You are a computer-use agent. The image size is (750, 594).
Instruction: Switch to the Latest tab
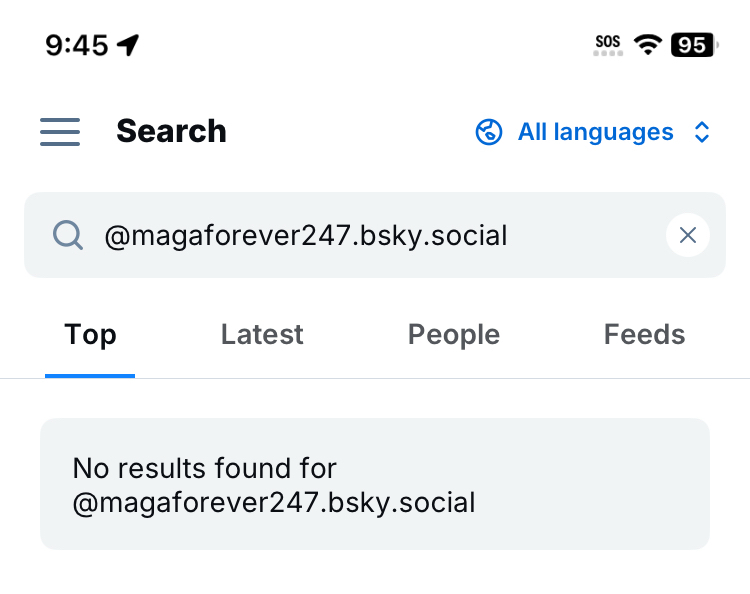coord(262,334)
